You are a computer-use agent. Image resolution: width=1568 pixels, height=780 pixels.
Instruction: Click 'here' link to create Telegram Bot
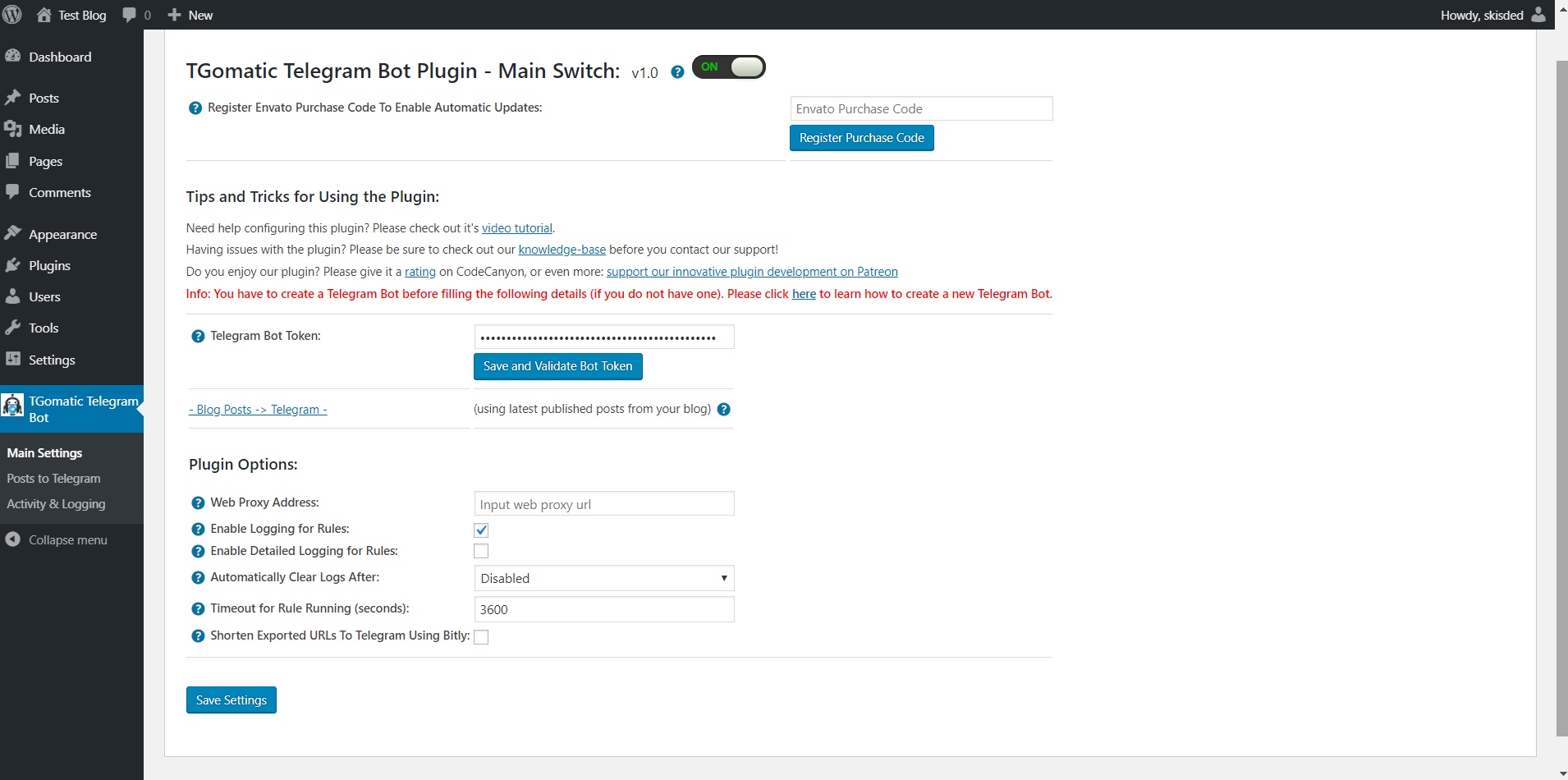[x=804, y=294]
